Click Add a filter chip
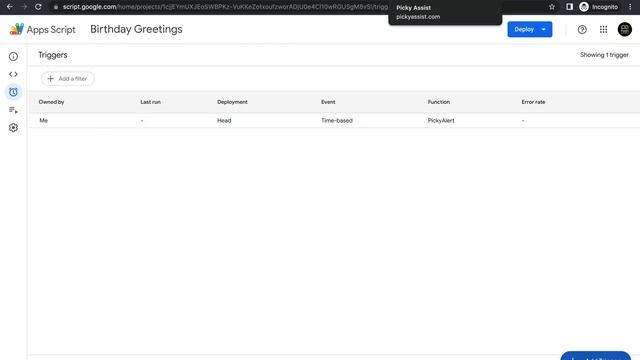 [x=68, y=79]
